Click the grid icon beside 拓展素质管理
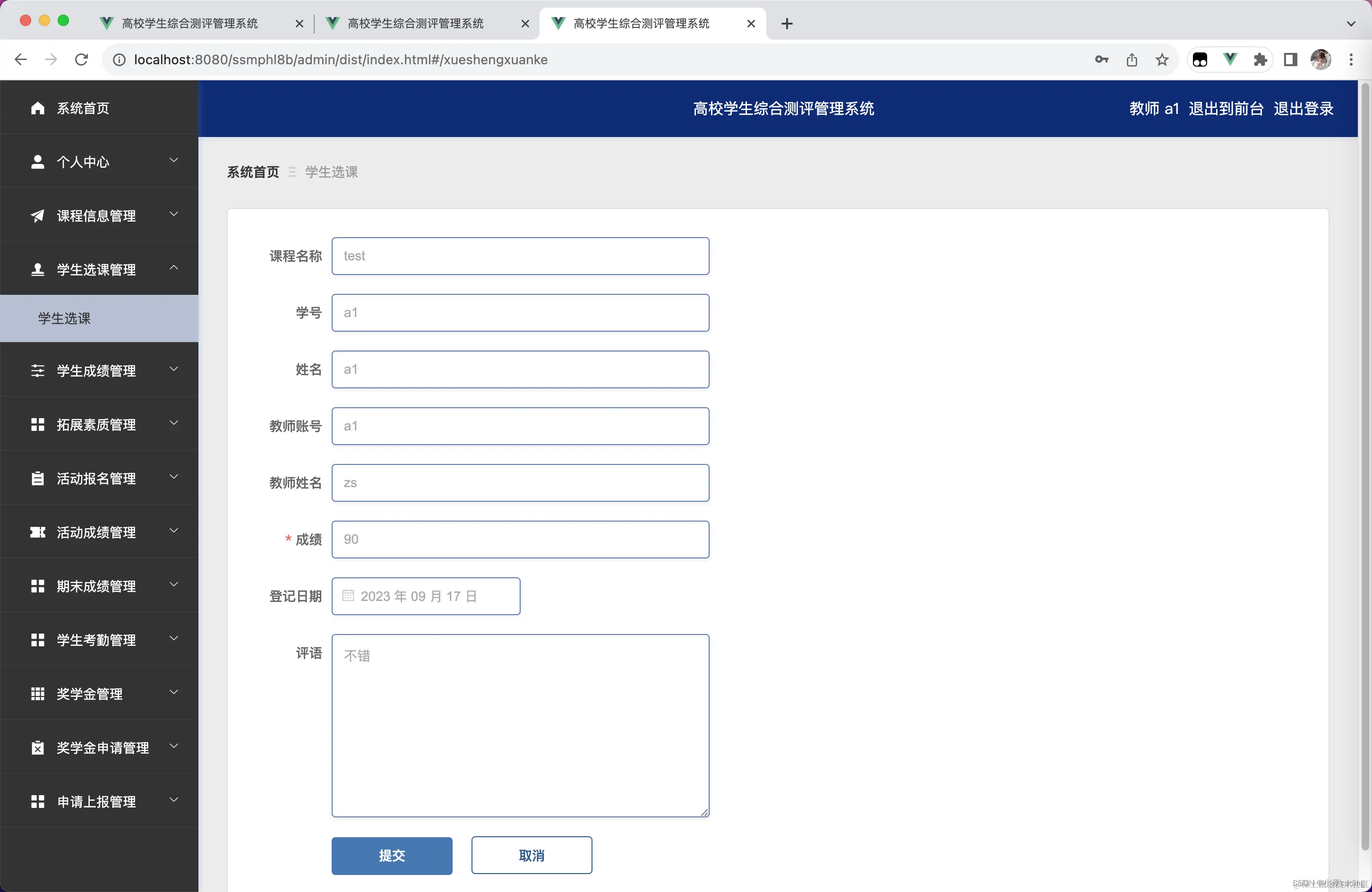Screen dimensions: 1372x892 click(38, 425)
